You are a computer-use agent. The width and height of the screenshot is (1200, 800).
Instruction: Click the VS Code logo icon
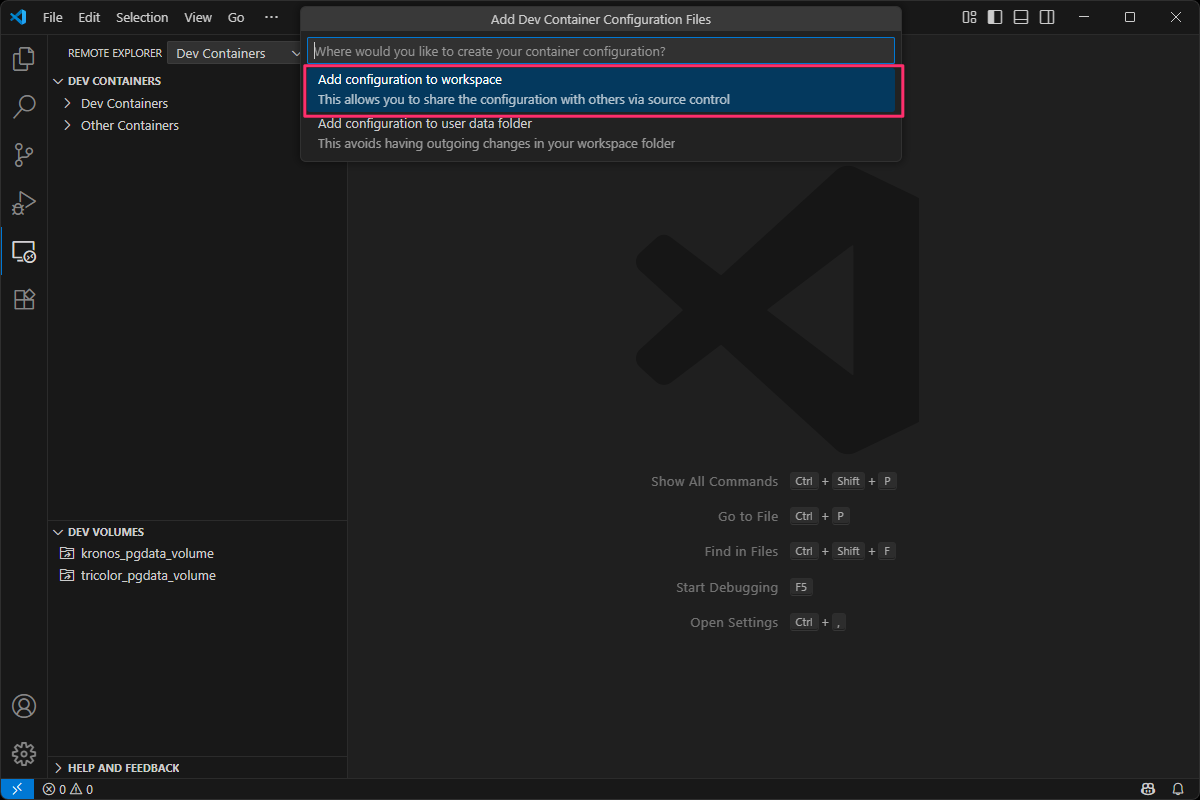(x=17, y=17)
